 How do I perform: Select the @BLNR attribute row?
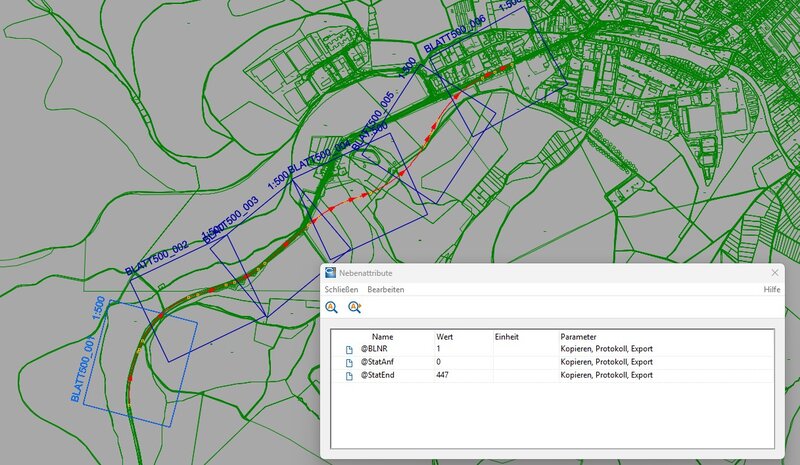(375, 349)
